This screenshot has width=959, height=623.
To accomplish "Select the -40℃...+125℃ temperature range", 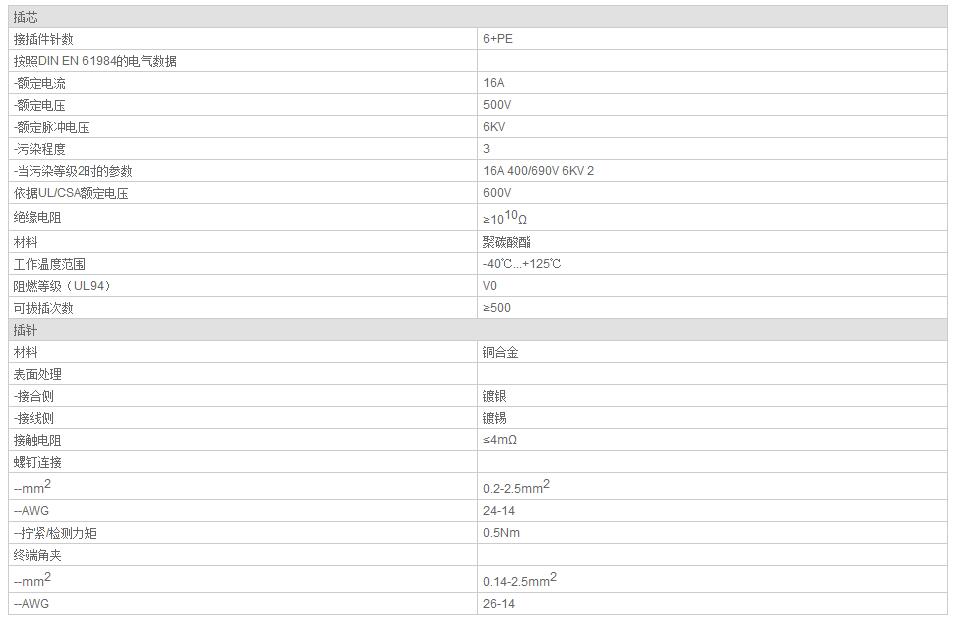I will tap(522, 264).
